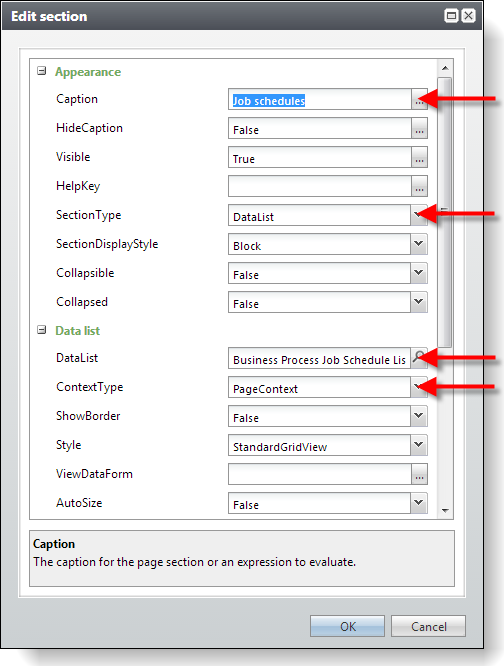This screenshot has height=666, width=504.
Task: Click the HelpKey ellipsis button
Action: pos(419,186)
